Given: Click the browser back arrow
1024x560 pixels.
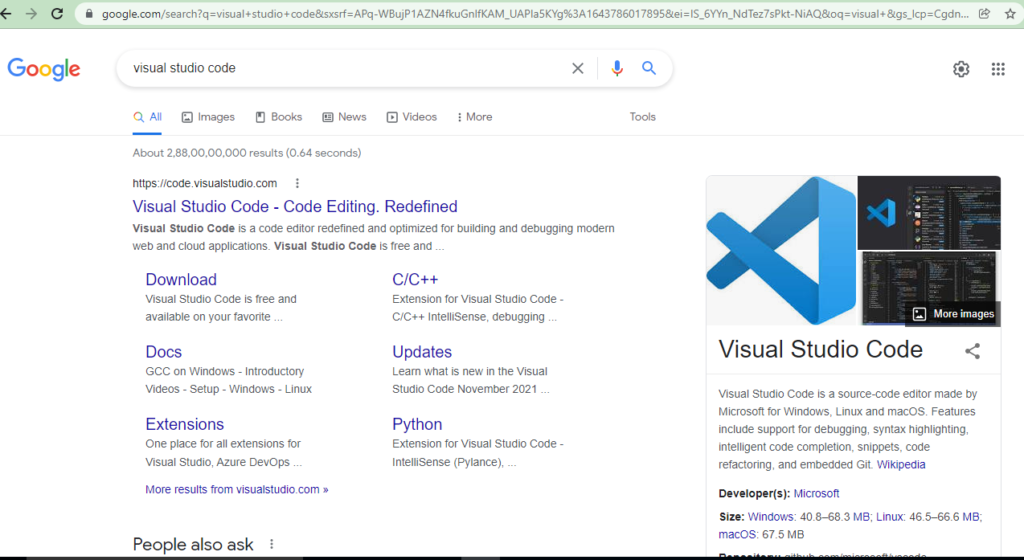Looking at the screenshot, I should tap(6, 13).
